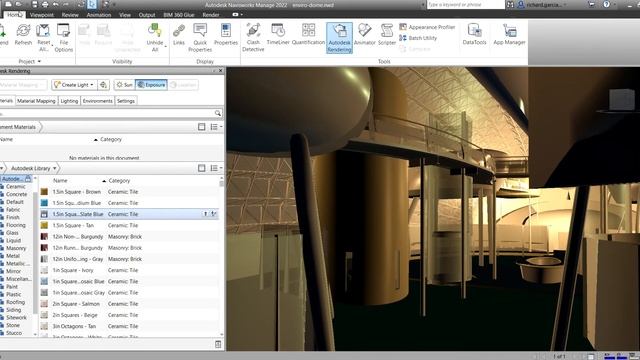Select 1.5in Squa...Slate Blue material row
Image resolution: width=640 pixels, height=360 pixels.
click(x=129, y=214)
